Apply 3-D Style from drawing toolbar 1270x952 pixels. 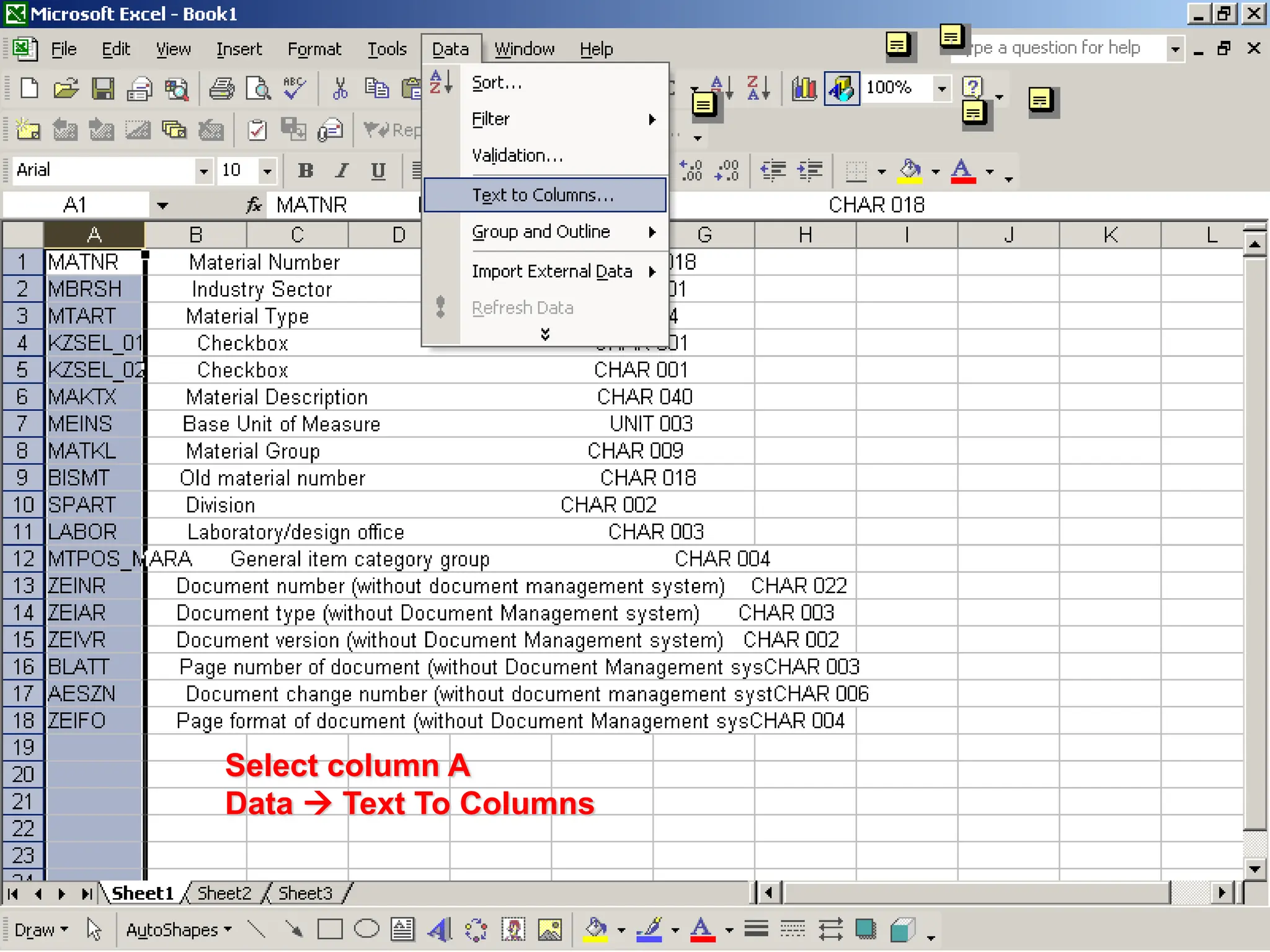point(902,930)
